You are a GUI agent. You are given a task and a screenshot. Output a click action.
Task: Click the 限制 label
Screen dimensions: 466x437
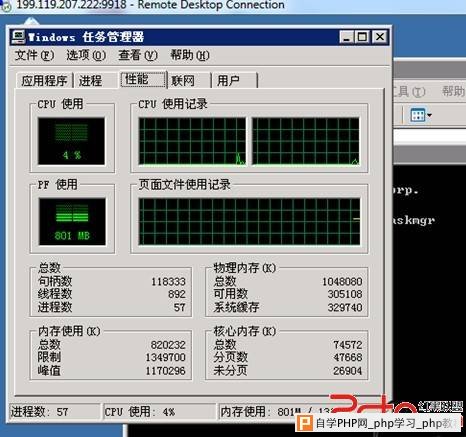49,357
